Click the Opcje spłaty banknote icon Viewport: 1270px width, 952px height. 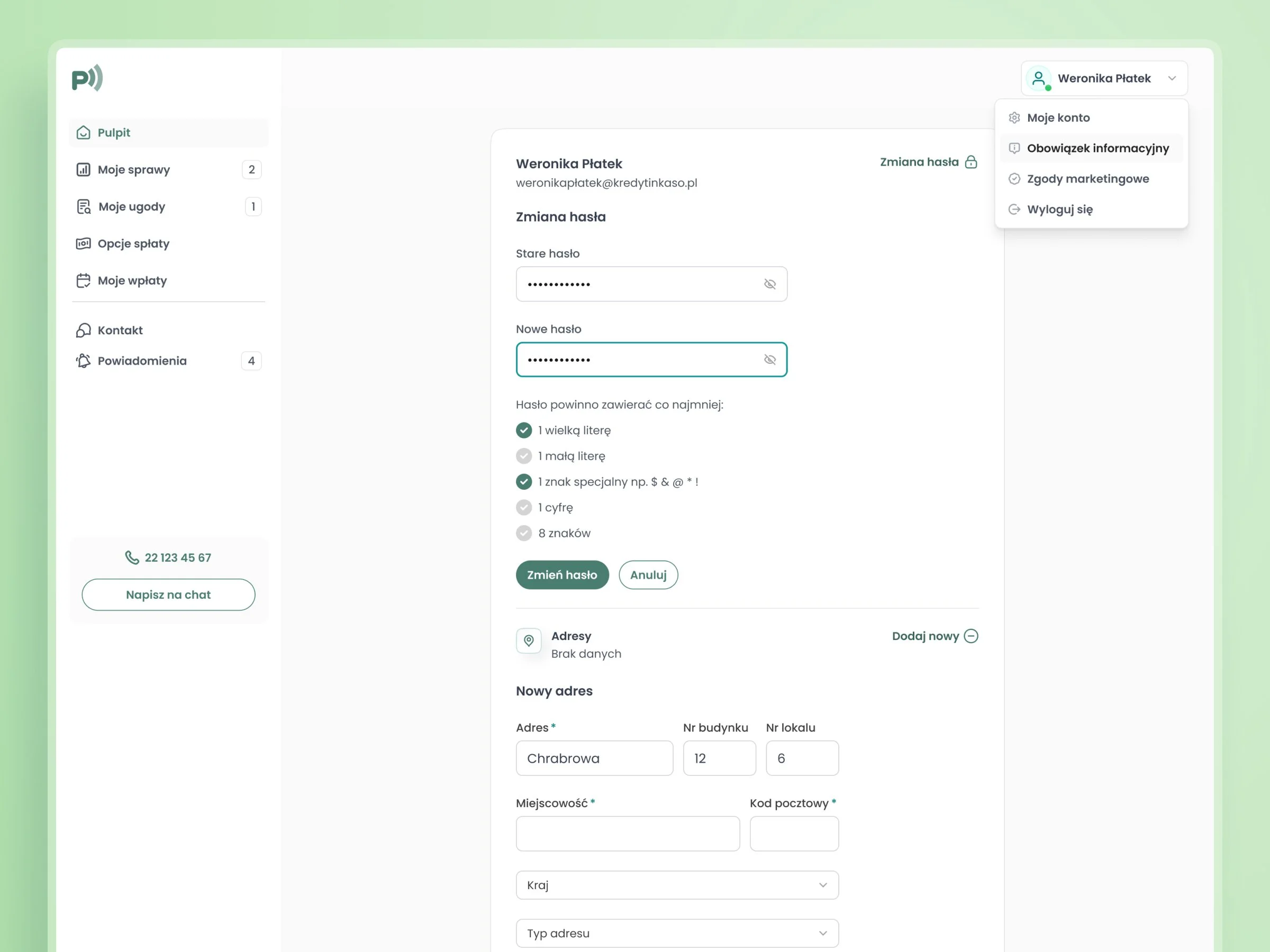[x=83, y=243]
